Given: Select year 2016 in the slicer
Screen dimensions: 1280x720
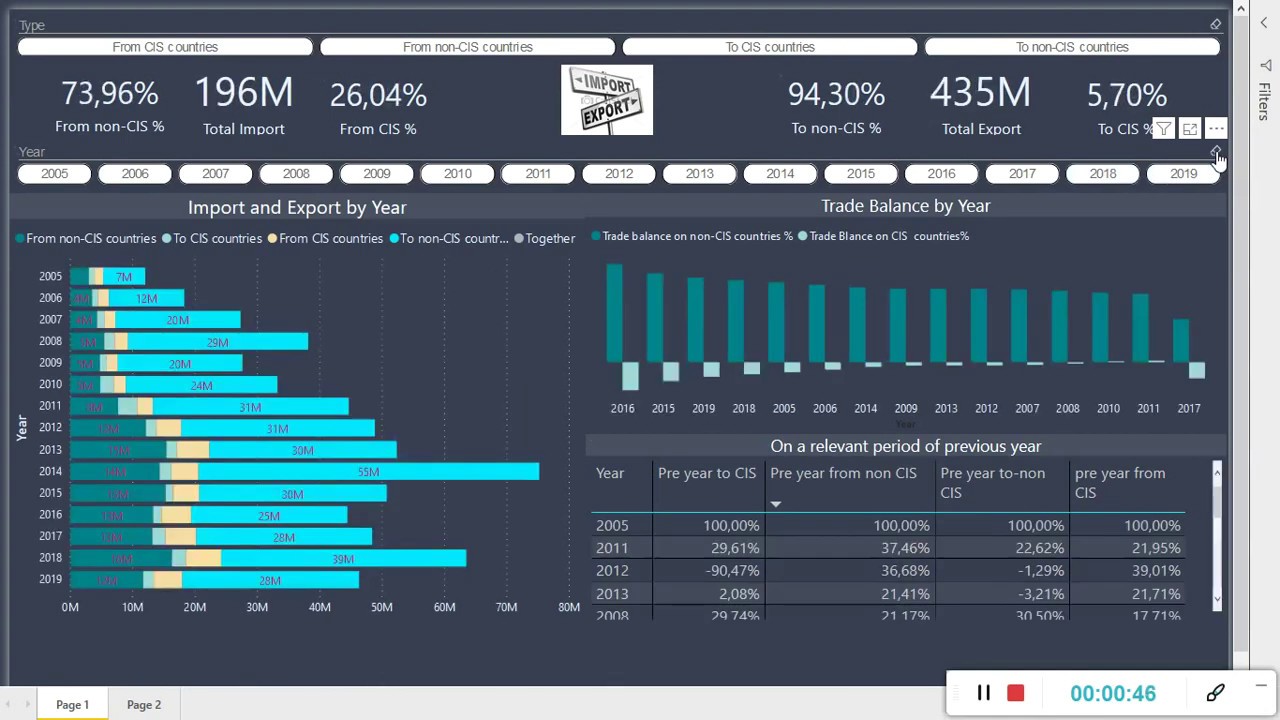Looking at the screenshot, I should click(x=941, y=173).
